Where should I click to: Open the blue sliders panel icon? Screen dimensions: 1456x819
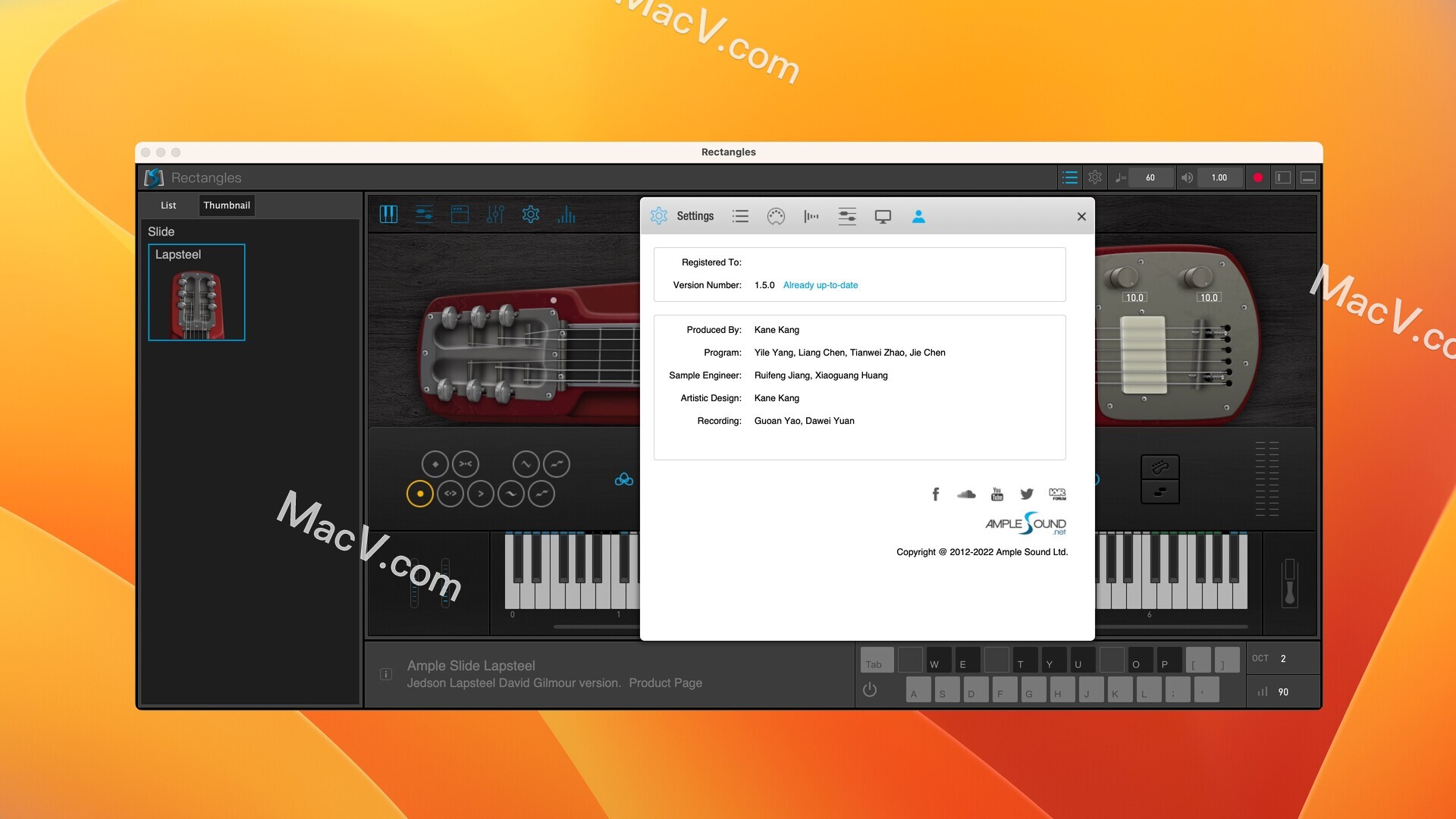[x=424, y=215]
